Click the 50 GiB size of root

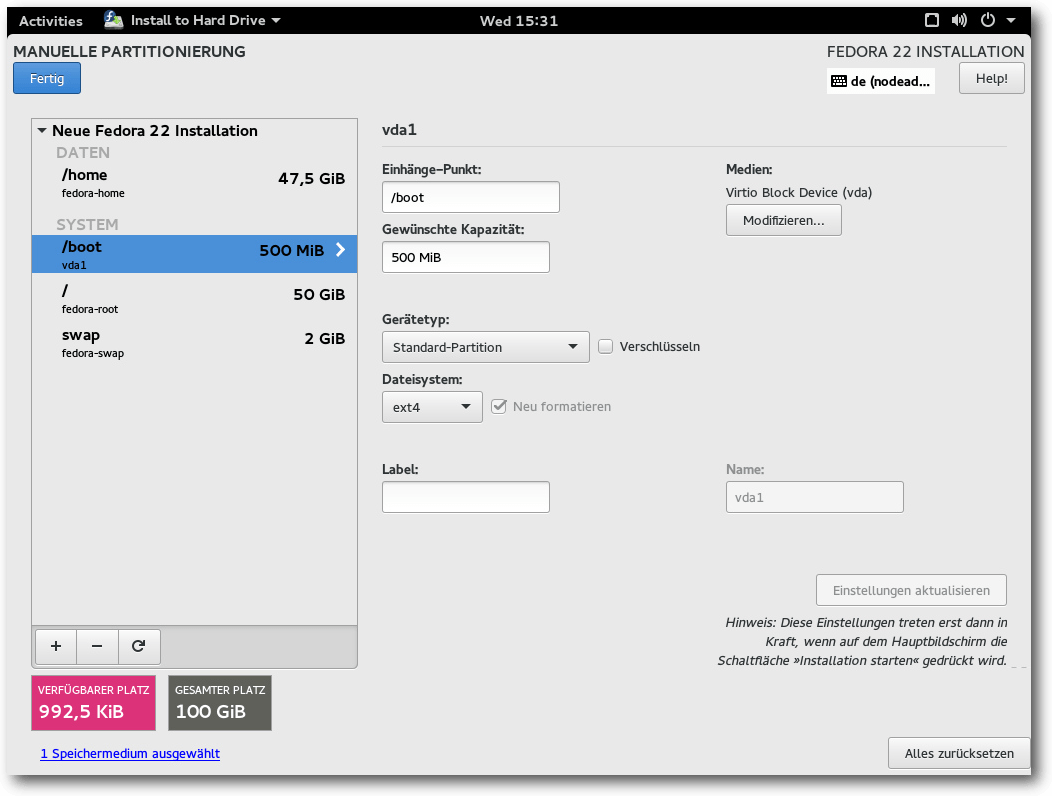pyautogui.click(x=319, y=295)
